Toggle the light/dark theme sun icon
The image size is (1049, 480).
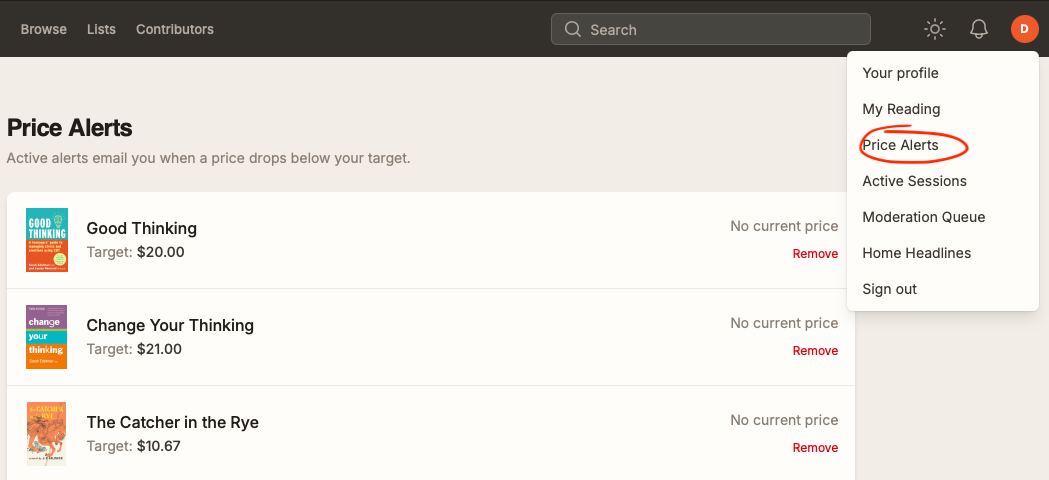[935, 29]
